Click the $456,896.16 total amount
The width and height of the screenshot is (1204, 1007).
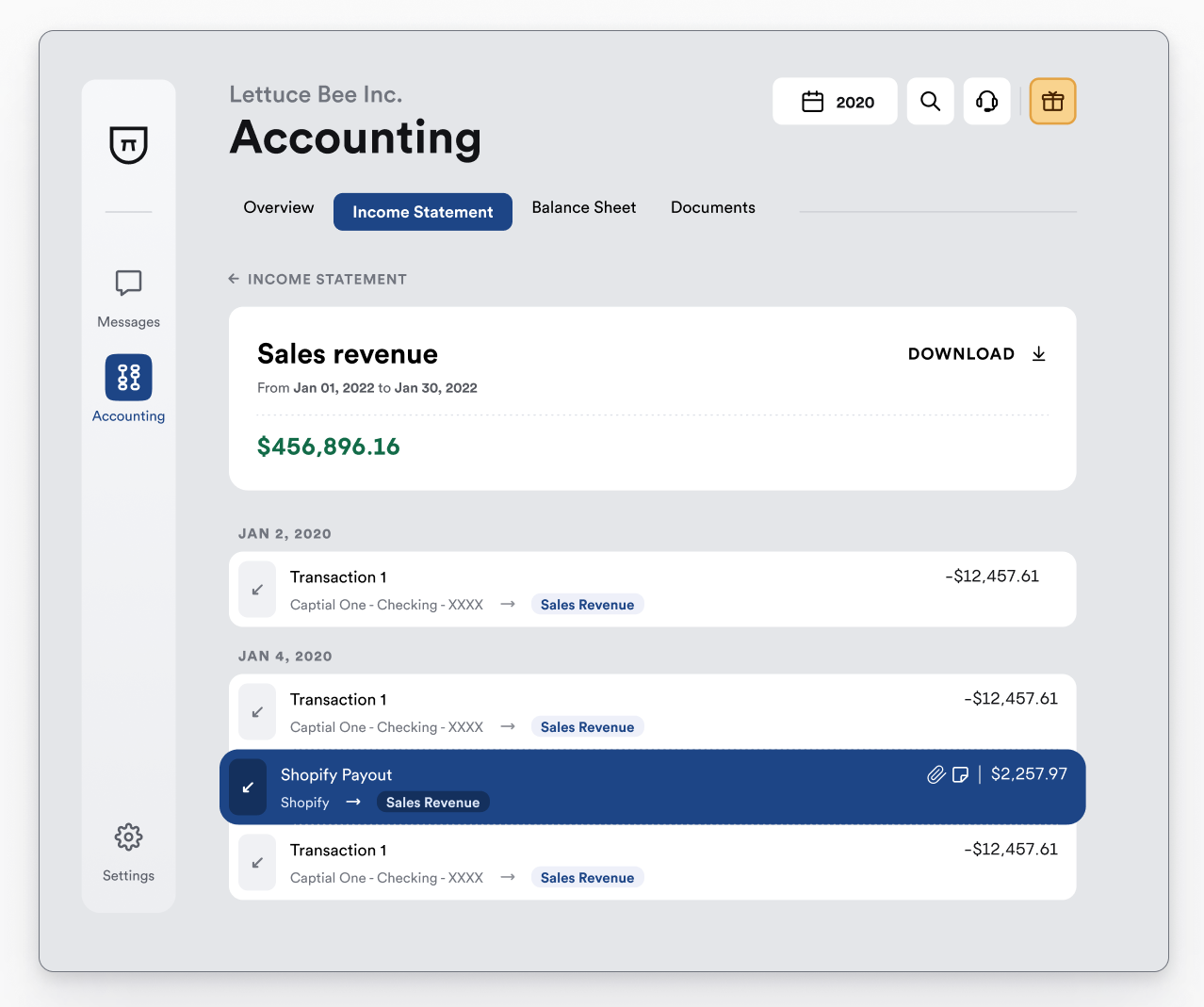pyautogui.click(x=328, y=447)
